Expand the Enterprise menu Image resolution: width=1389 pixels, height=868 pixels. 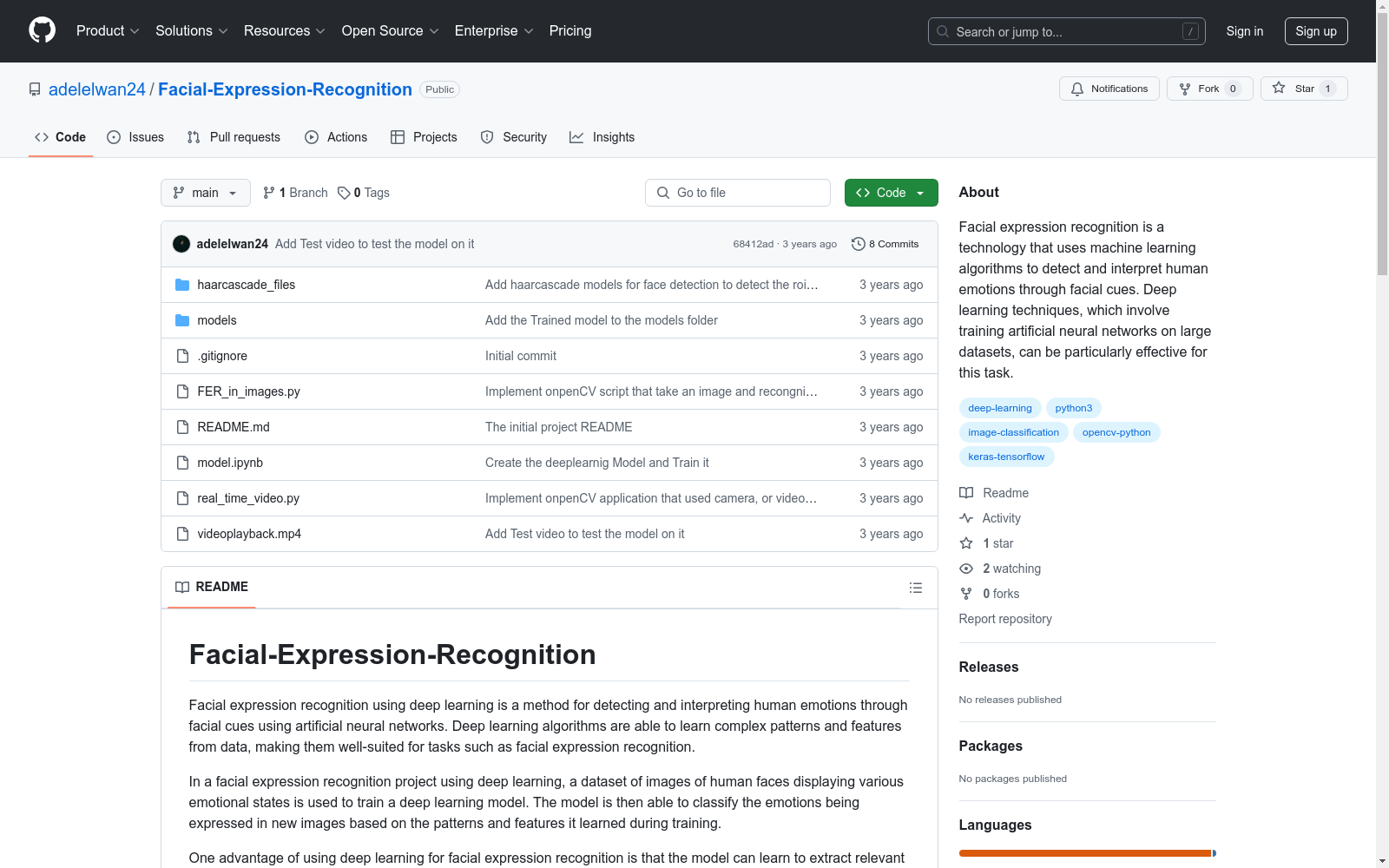click(x=494, y=31)
